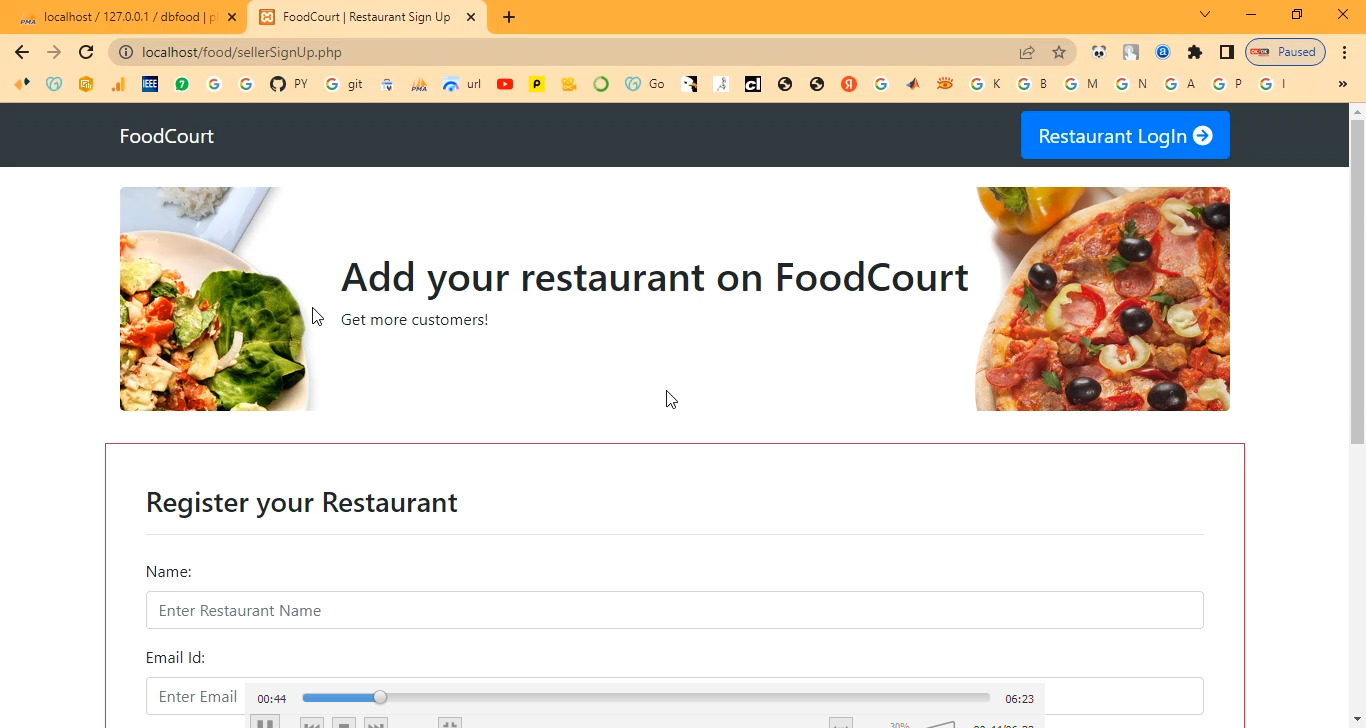Open the GitHub PY bookmark

(x=288, y=84)
